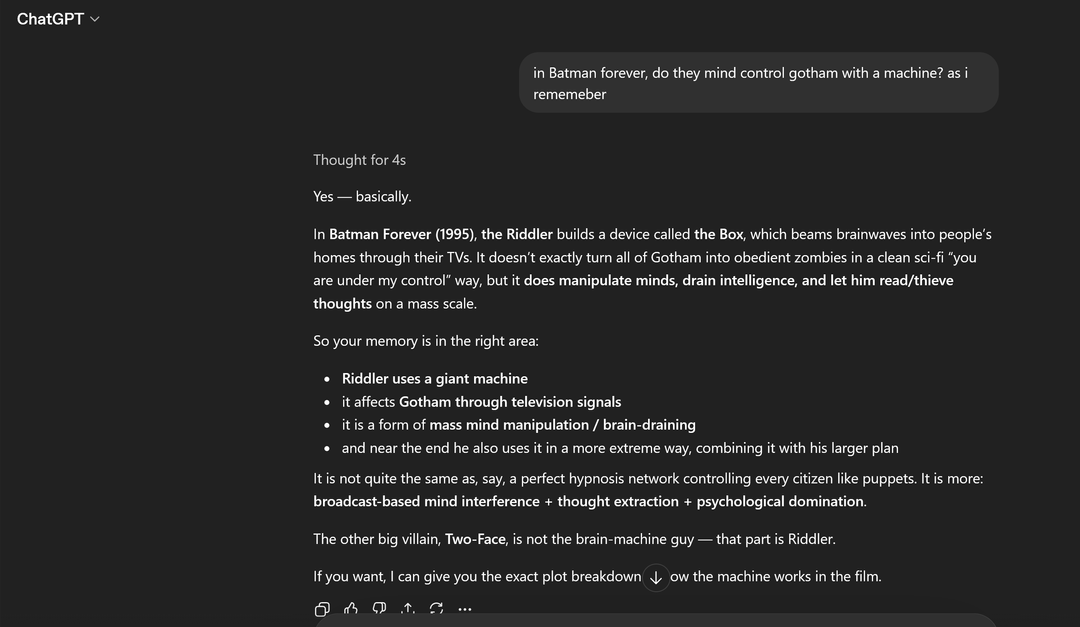Share the response with the share icon
The width and height of the screenshot is (1080, 627).
click(x=408, y=609)
